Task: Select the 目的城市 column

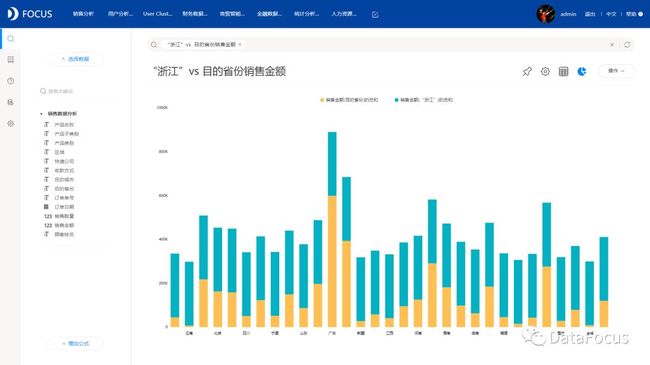Action: pyautogui.click(x=64, y=180)
